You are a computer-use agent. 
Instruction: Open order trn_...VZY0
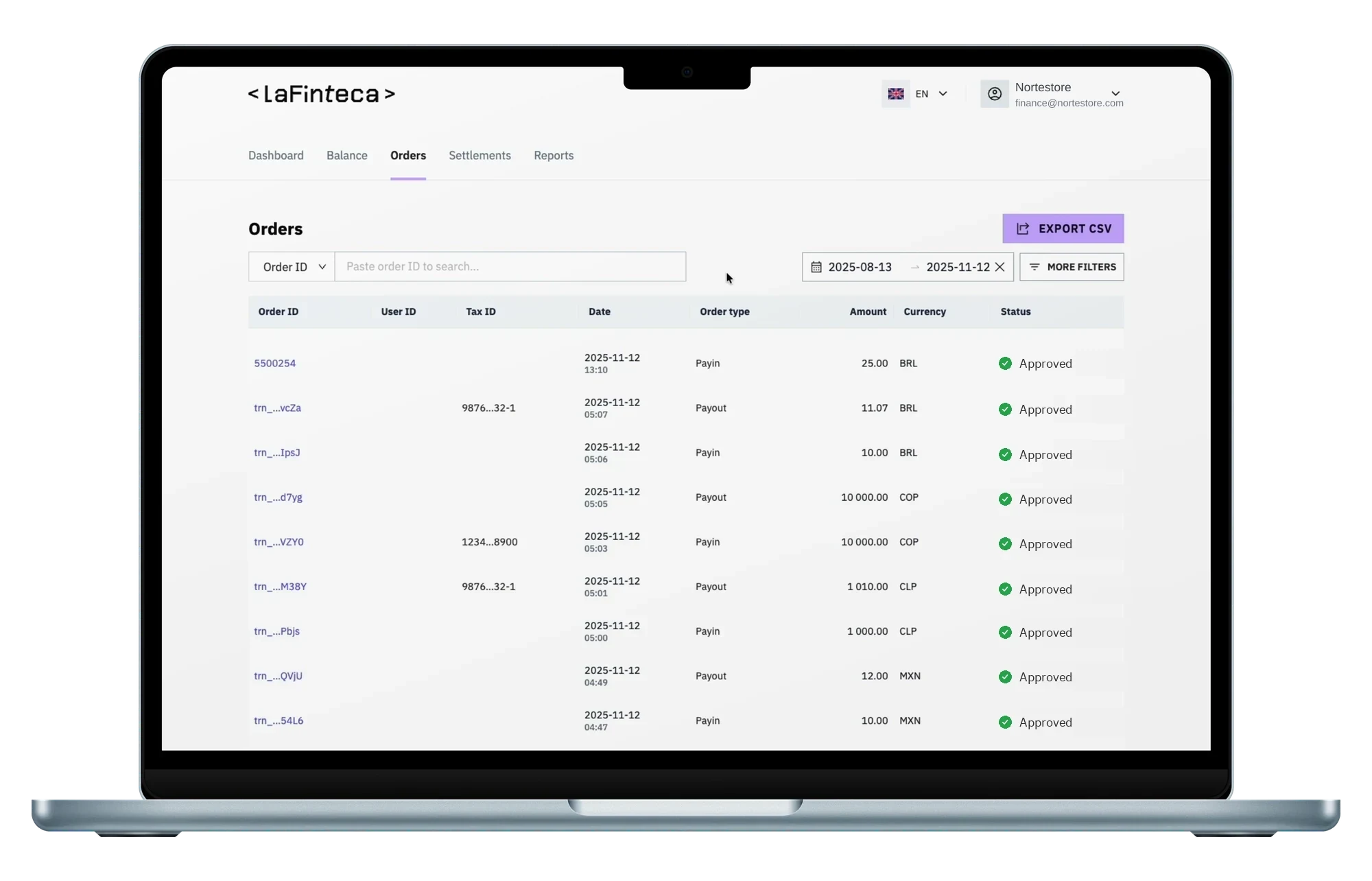(x=279, y=542)
